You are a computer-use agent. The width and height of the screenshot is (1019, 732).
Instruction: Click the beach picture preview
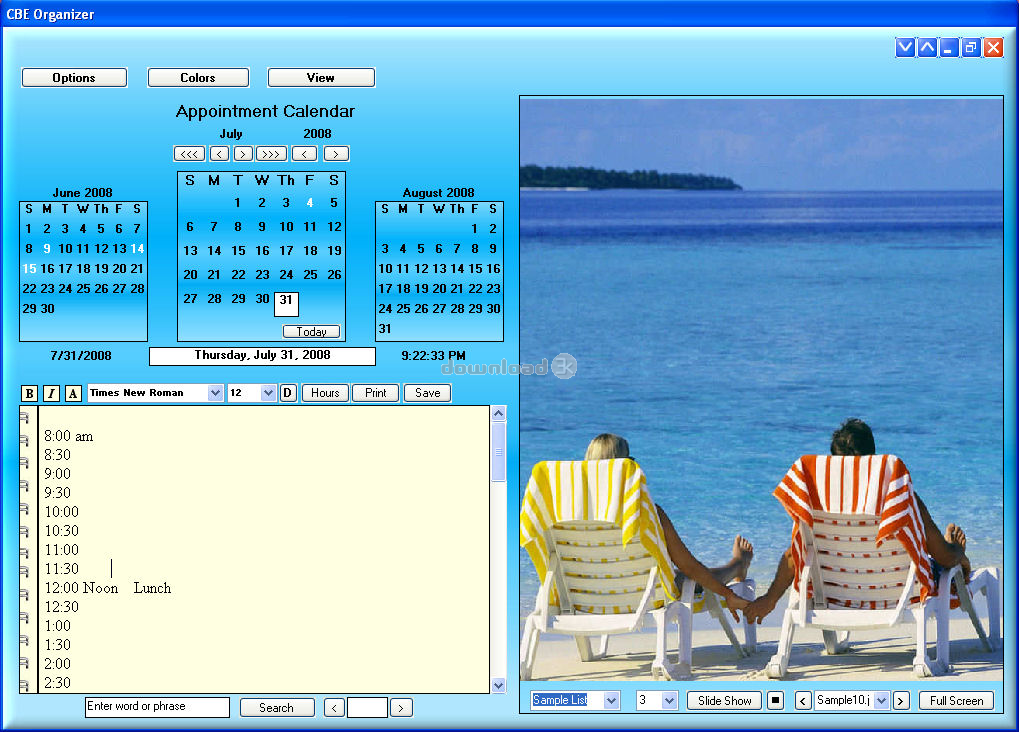(762, 389)
